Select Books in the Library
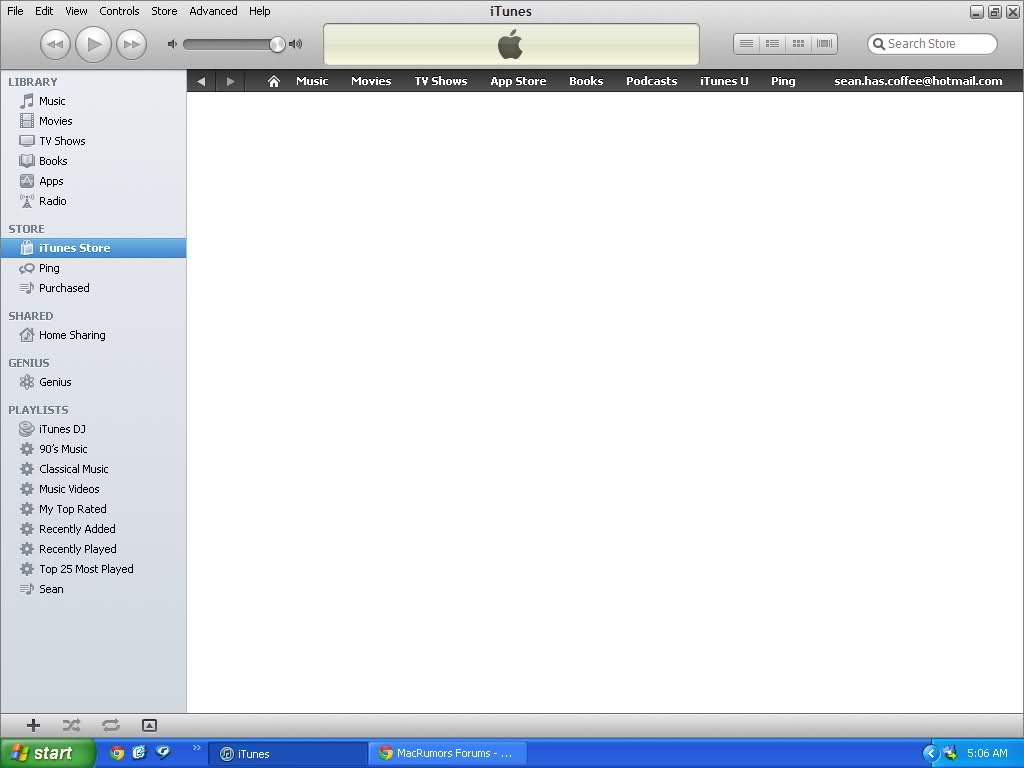The image size is (1024, 768). 93,161
